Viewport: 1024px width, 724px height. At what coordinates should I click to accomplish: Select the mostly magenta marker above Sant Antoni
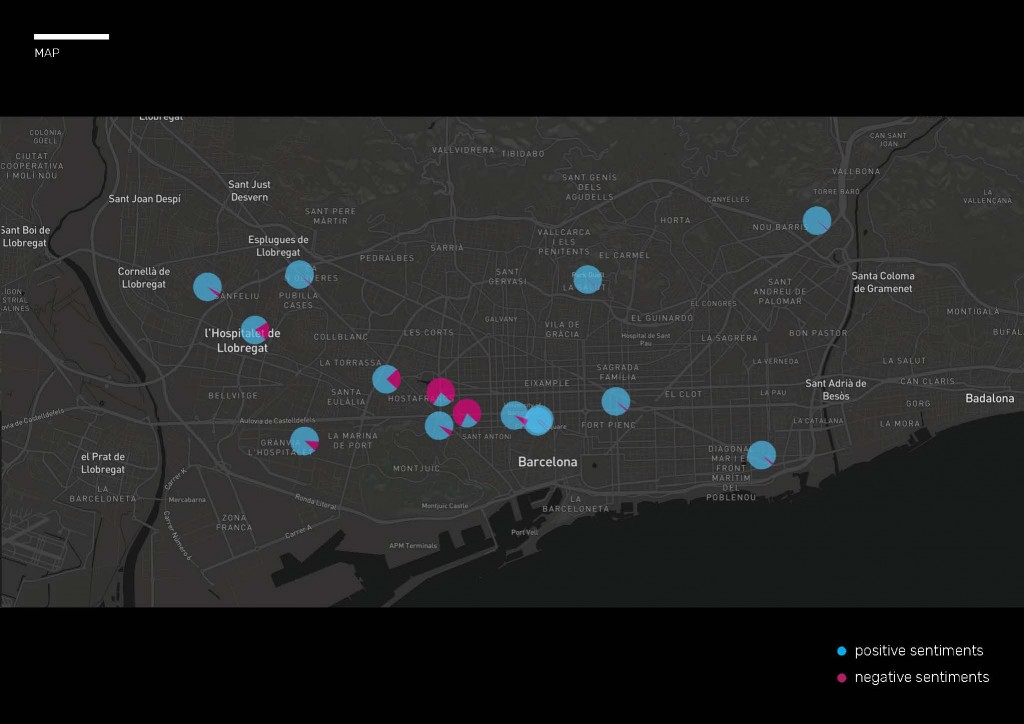466,413
